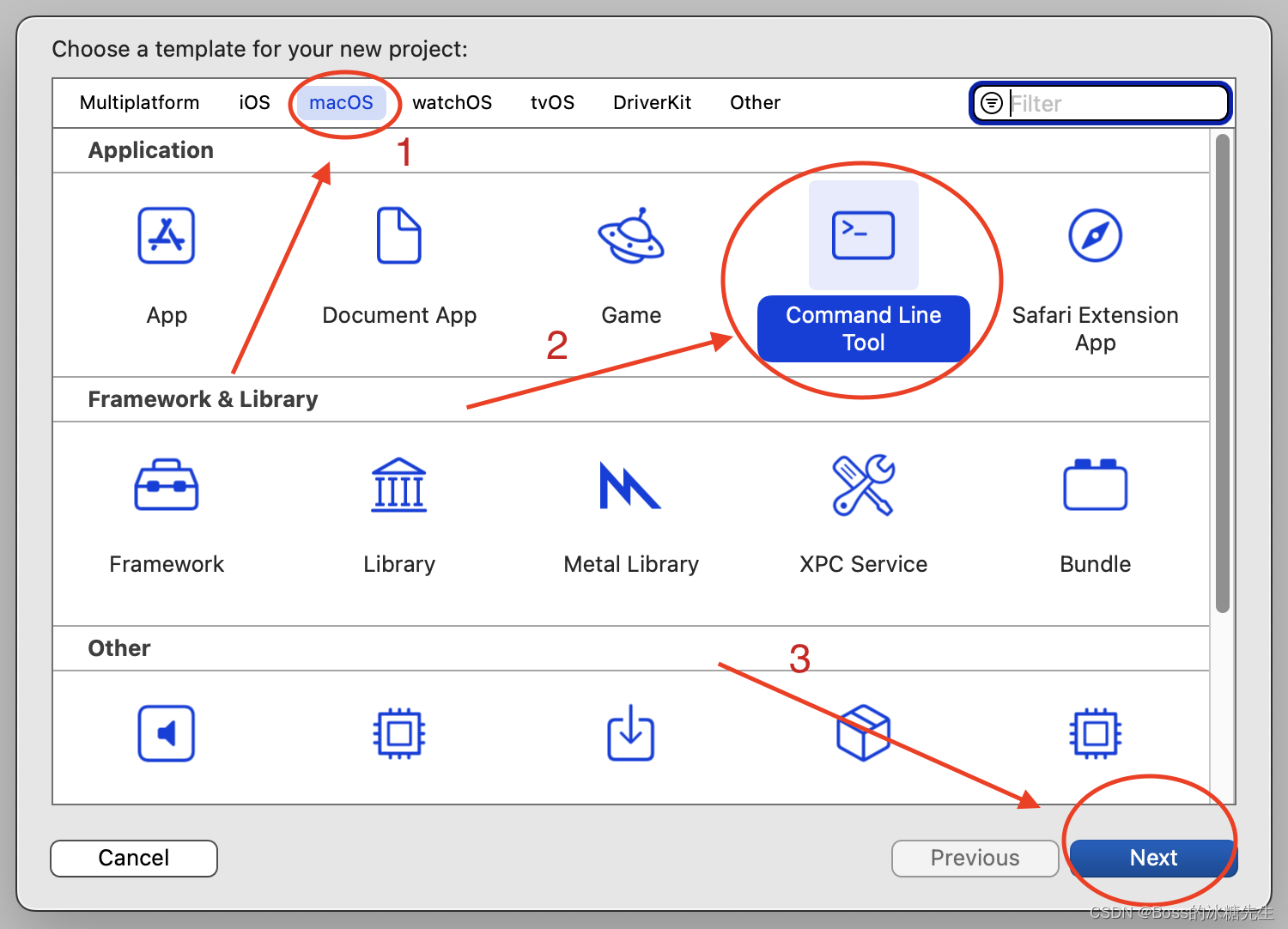The height and width of the screenshot is (929, 1288).
Task: Choose the Safari Extension App compass icon
Action: (1096, 235)
